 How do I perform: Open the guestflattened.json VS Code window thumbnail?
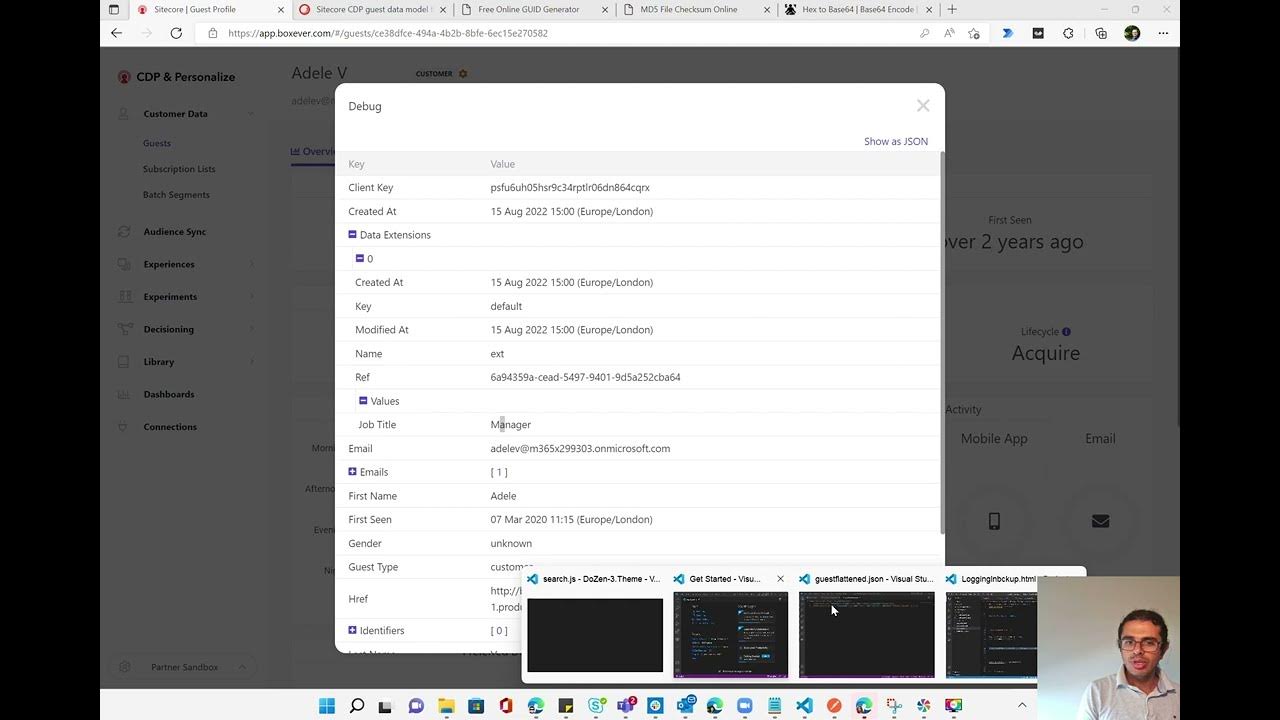point(866,635)
